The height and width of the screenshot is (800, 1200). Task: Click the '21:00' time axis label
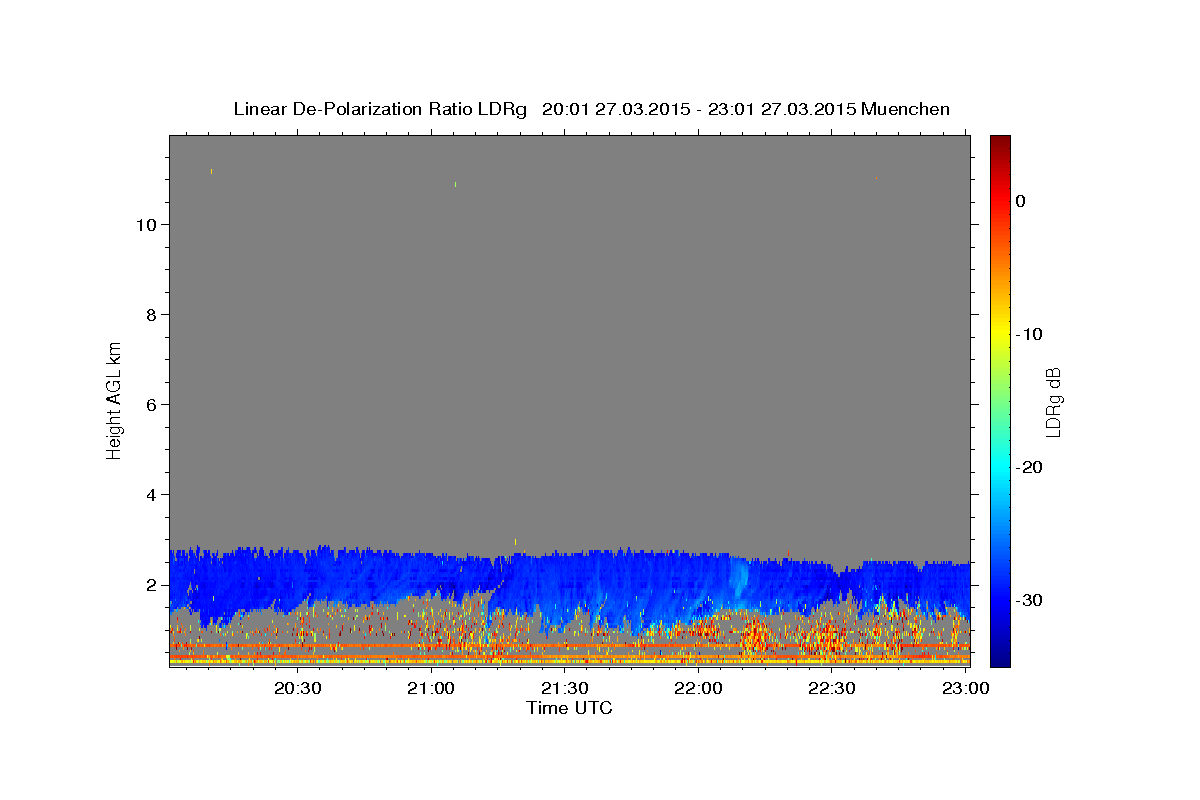(x=431, y=688)
